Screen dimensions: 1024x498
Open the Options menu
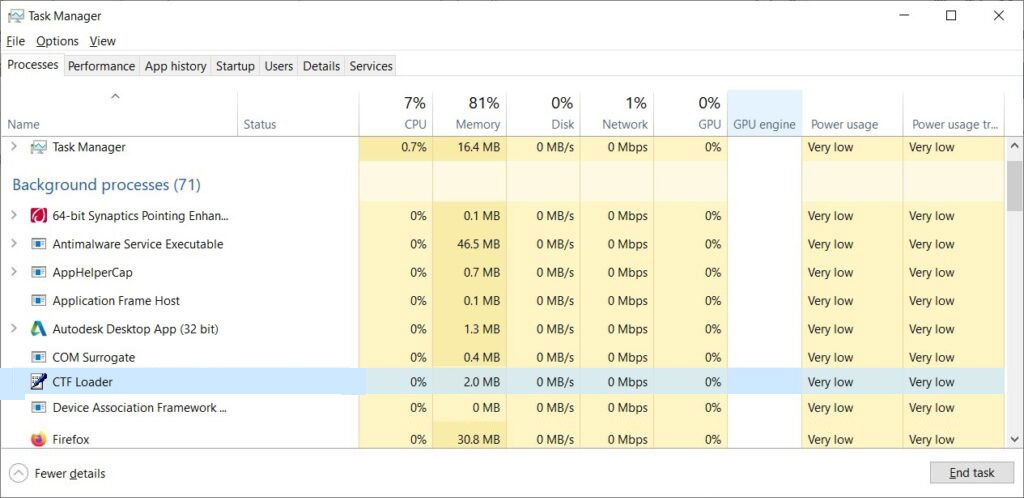click(x=57, y=41)
